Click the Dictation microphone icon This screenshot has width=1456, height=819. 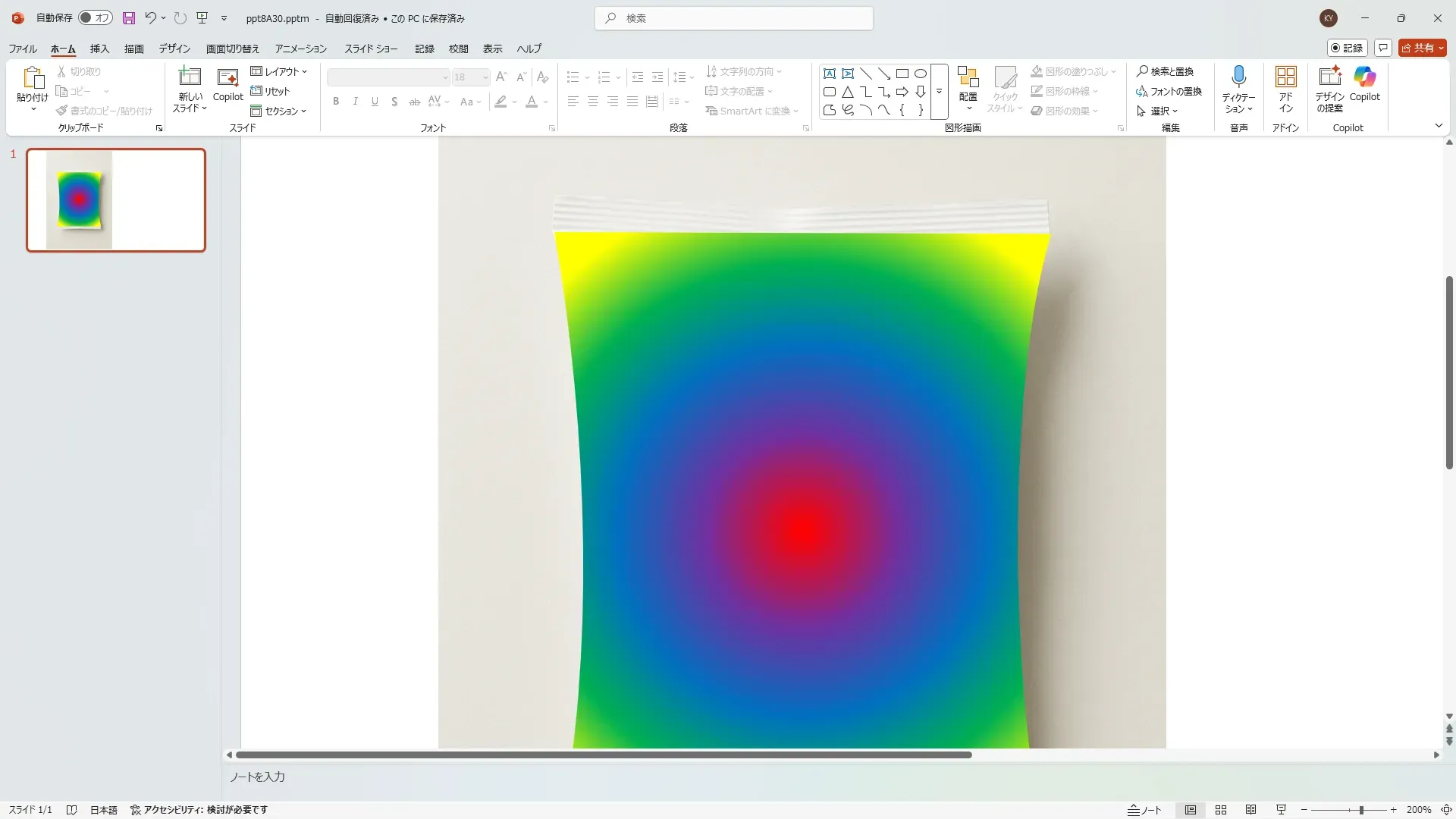point(1238,77)
